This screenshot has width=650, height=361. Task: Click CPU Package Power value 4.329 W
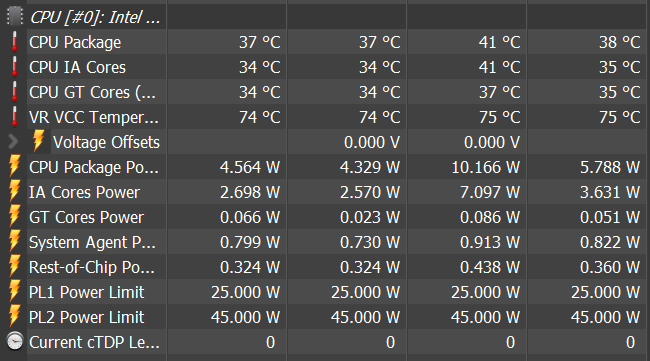point(370,167)
